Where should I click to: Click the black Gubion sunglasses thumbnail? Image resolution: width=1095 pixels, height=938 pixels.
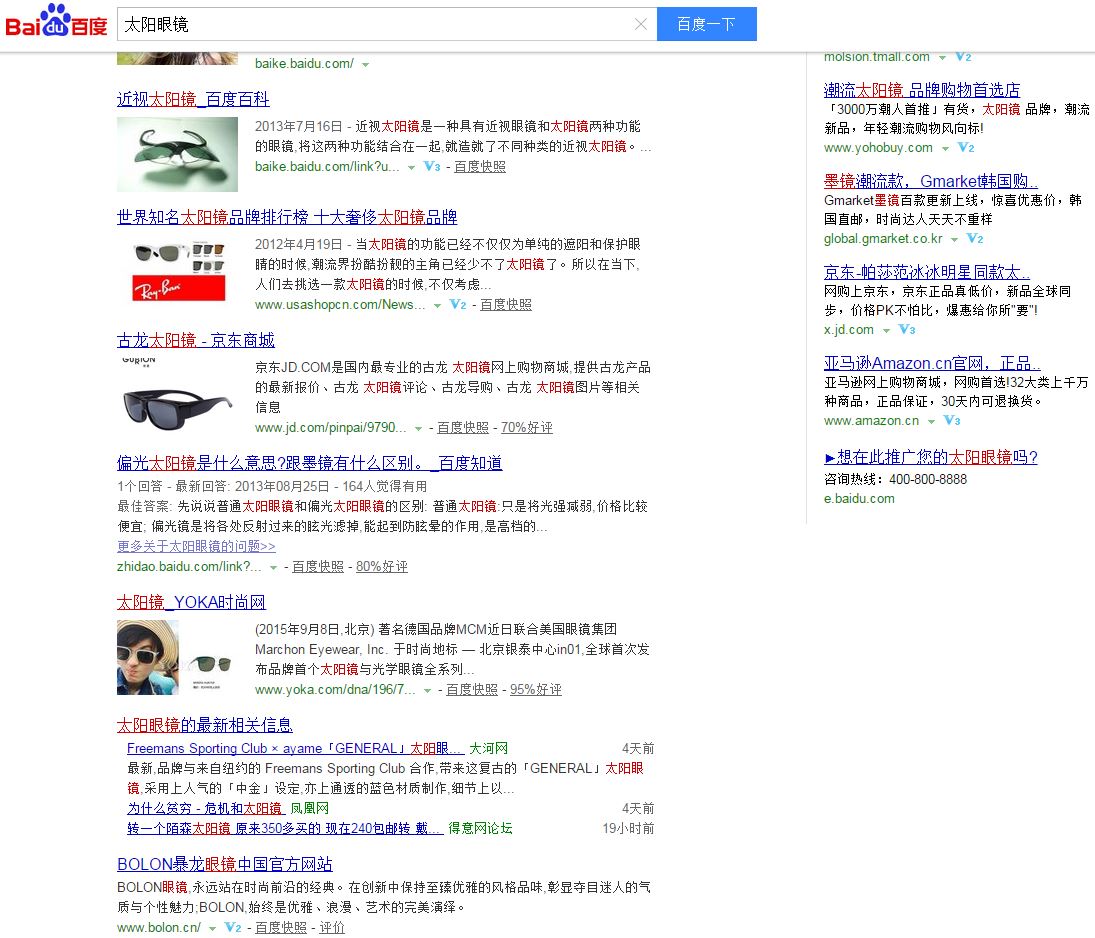(177, 396)
